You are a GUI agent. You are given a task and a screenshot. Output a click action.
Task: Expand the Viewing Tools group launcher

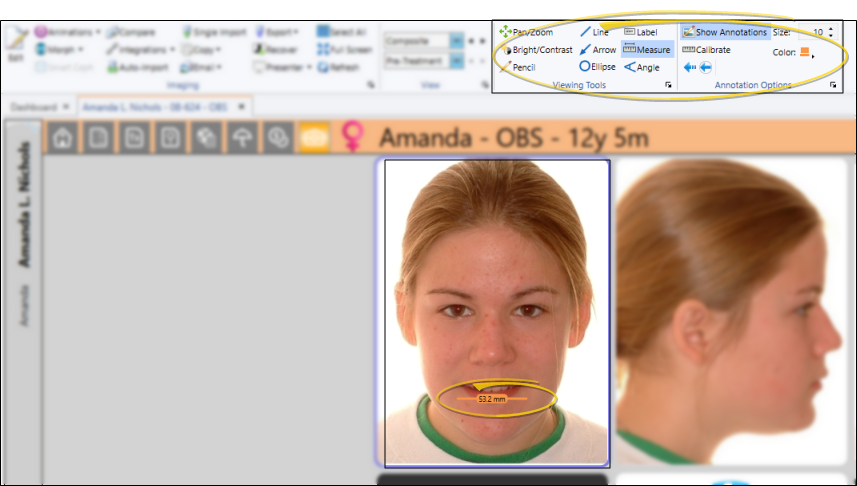[x=668, y=86]
